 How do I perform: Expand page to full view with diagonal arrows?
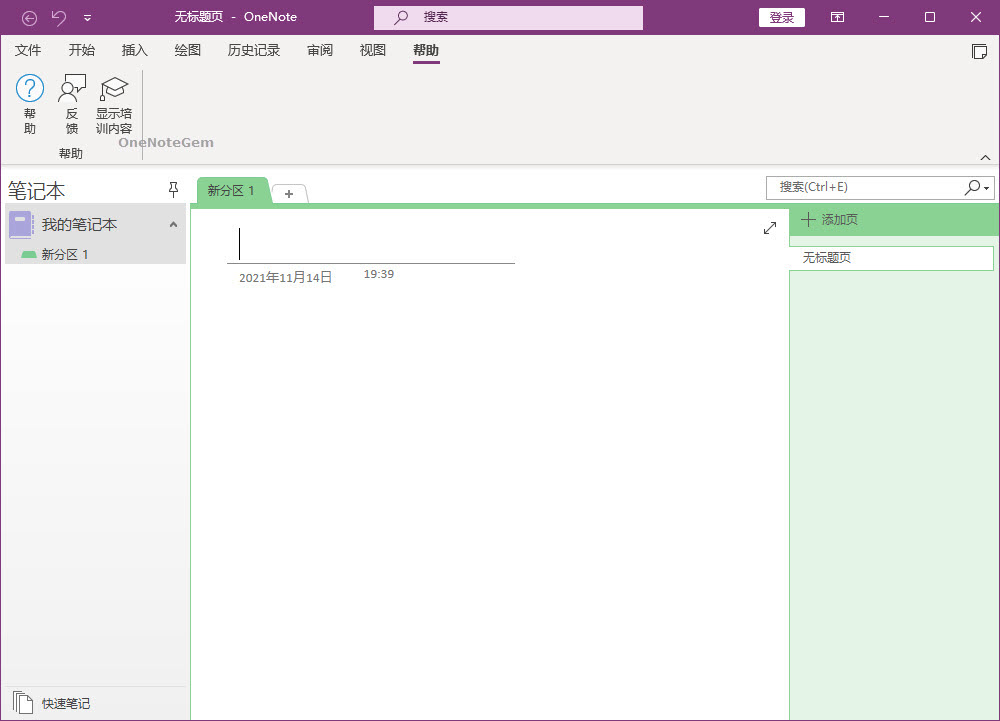770,228
